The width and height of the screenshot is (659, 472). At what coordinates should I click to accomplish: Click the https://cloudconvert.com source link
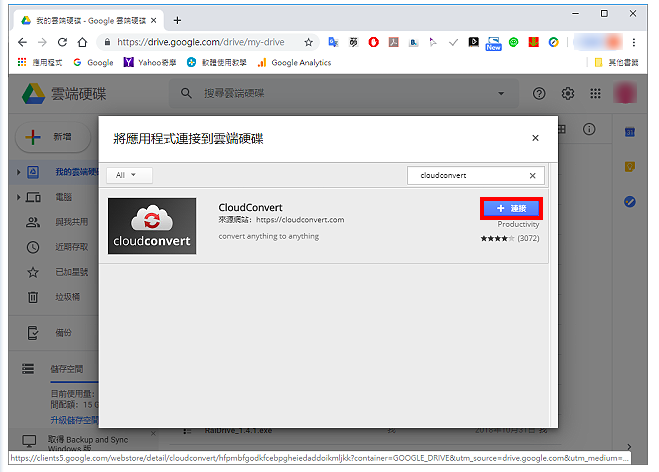(300, 219)
